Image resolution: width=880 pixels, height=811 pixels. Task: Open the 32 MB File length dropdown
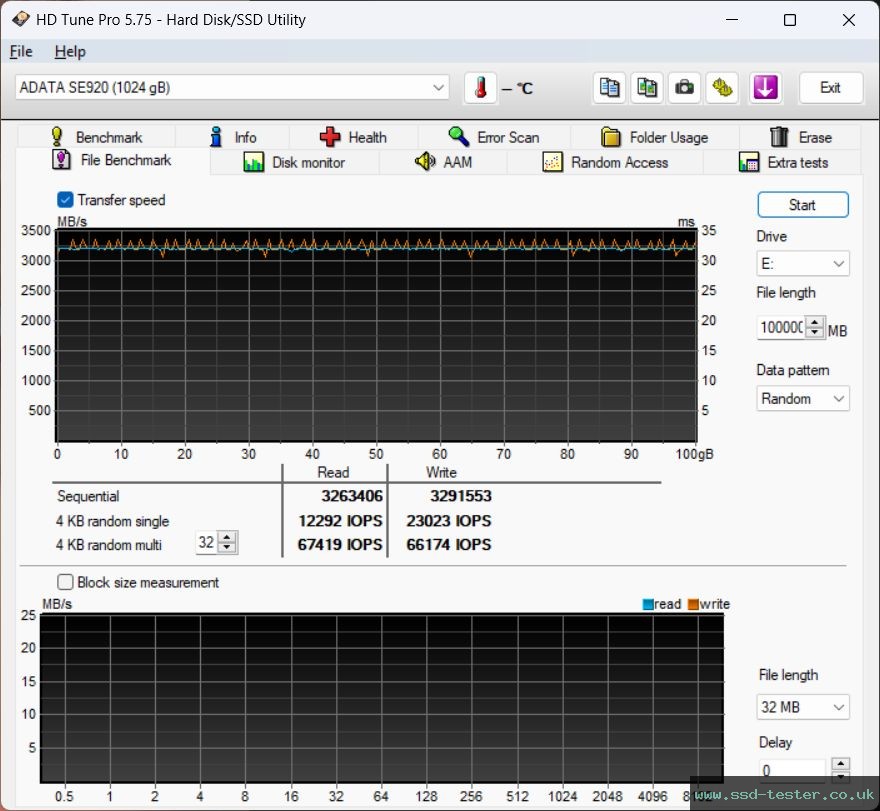tap(803, 707)
